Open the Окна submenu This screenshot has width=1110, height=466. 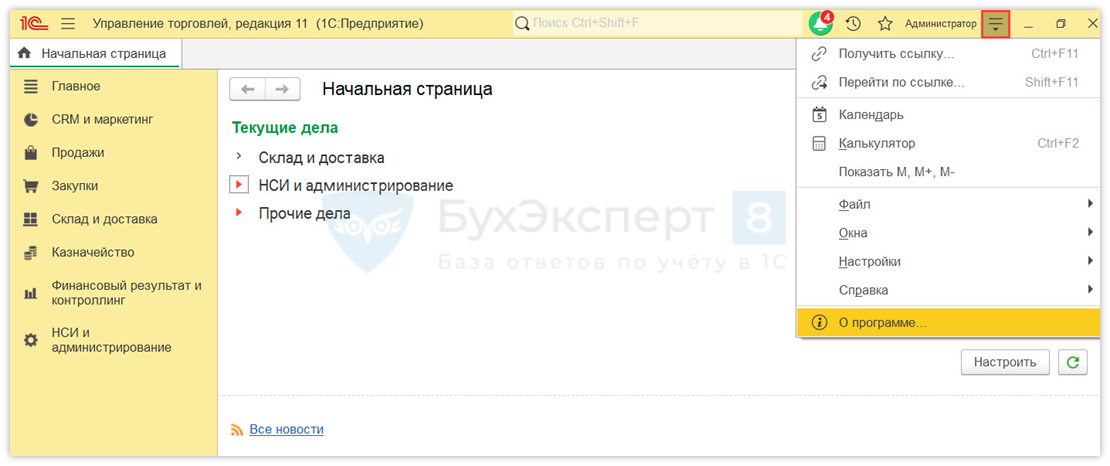tap(949, 233)
